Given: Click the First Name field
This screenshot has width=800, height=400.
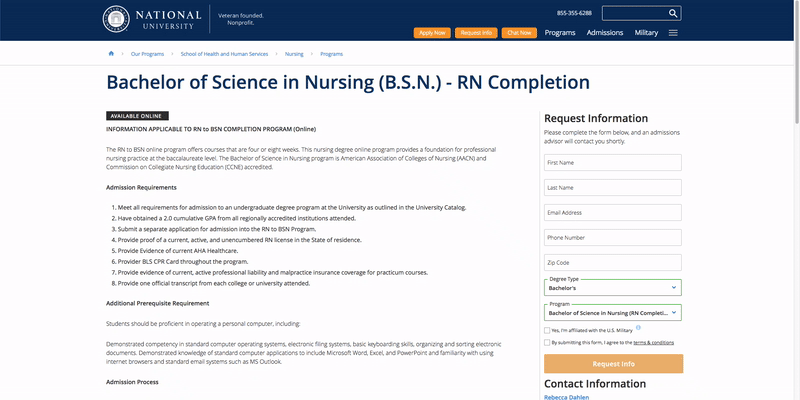Looking at the screenshot, I should pyautogui.click(x=613, y=163).
